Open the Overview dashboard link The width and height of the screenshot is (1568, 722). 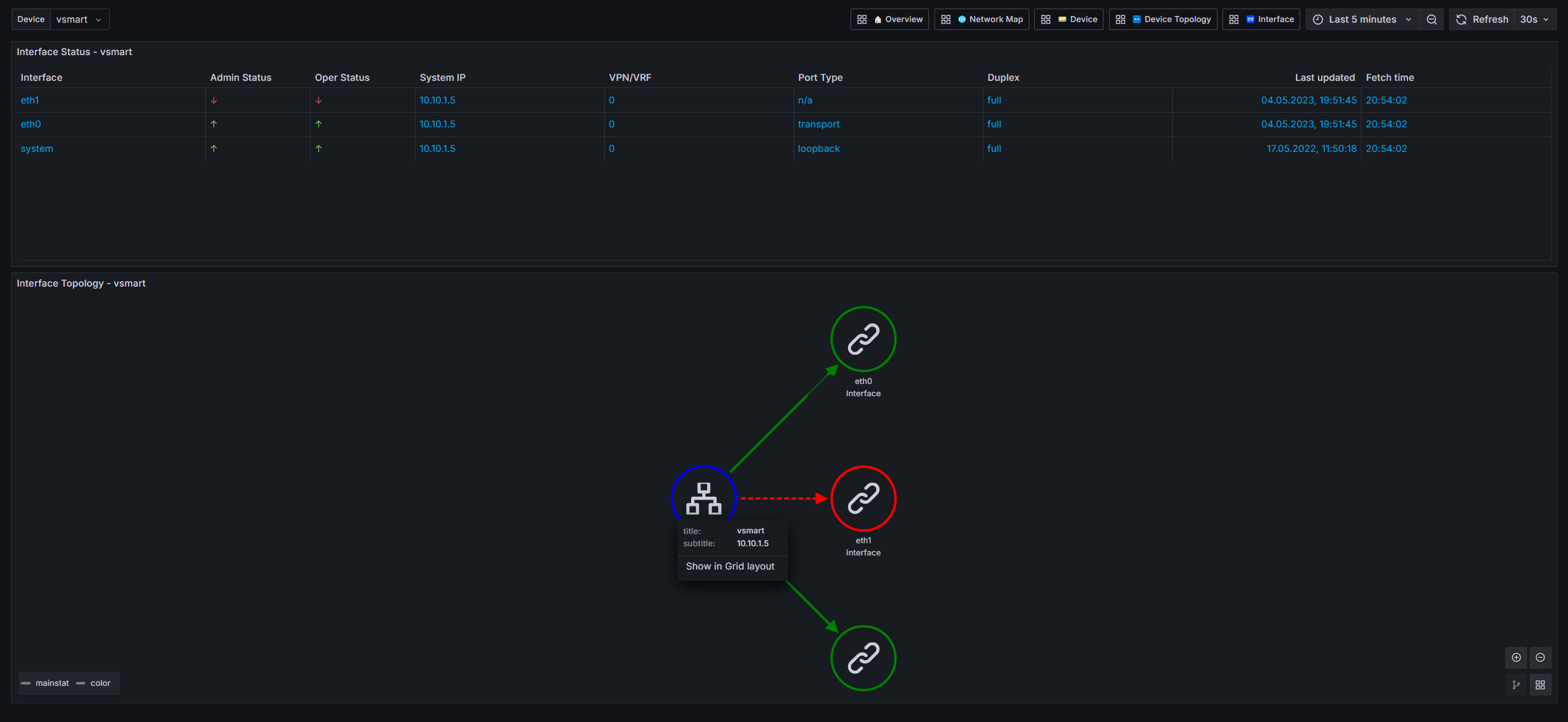(x=890, y=20)
